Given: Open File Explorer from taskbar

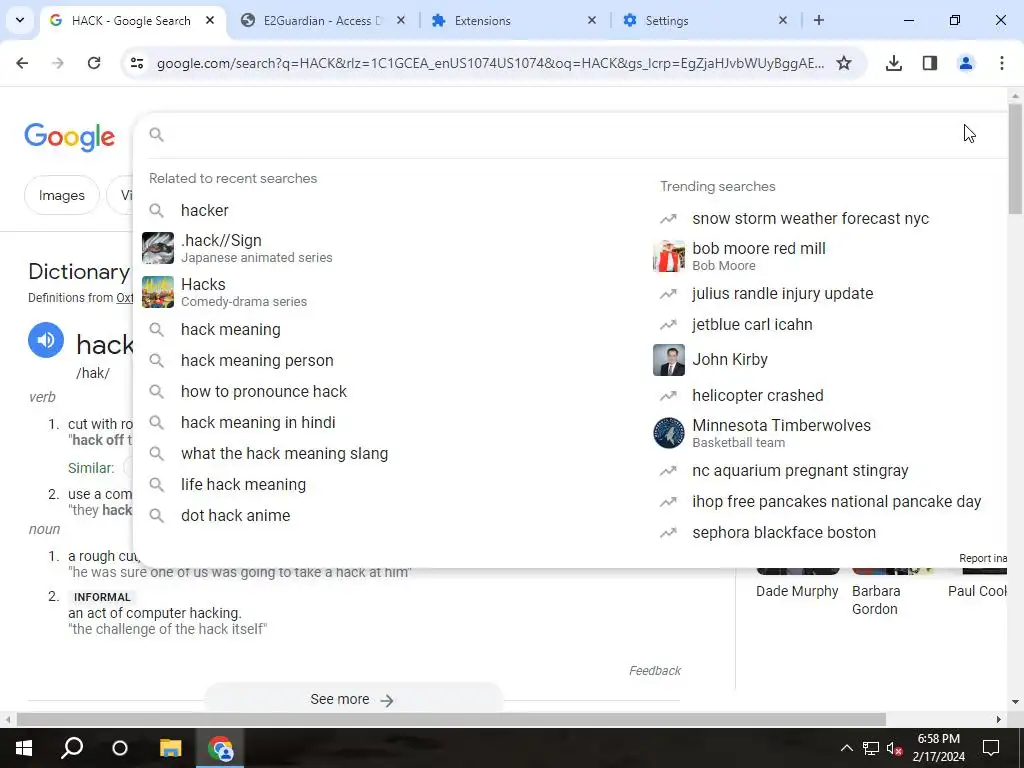Looking at the screenshot, I should pos(170,748).
